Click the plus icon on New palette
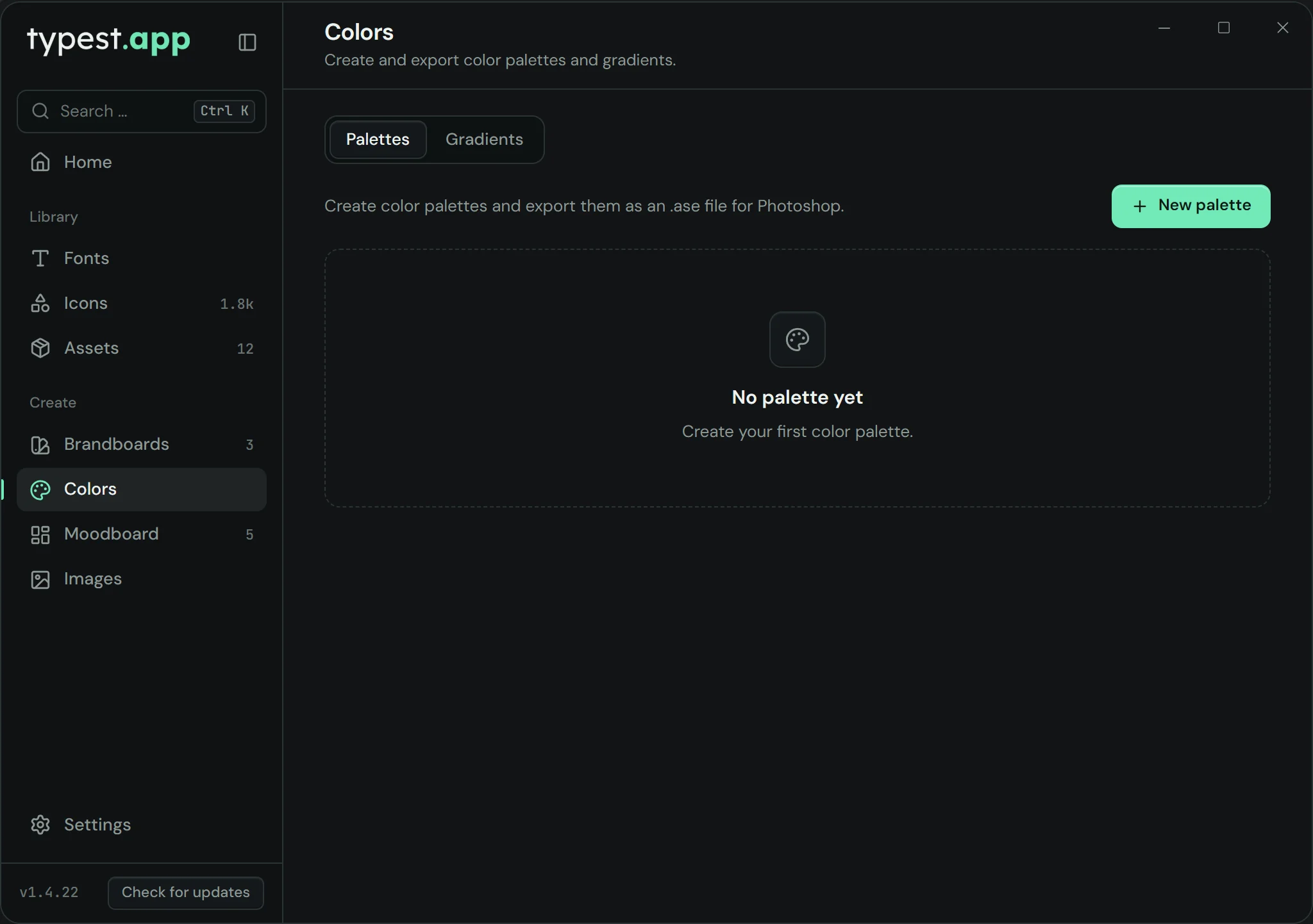The width and height of the screenshot is (1313, 924). (1139, 206)
